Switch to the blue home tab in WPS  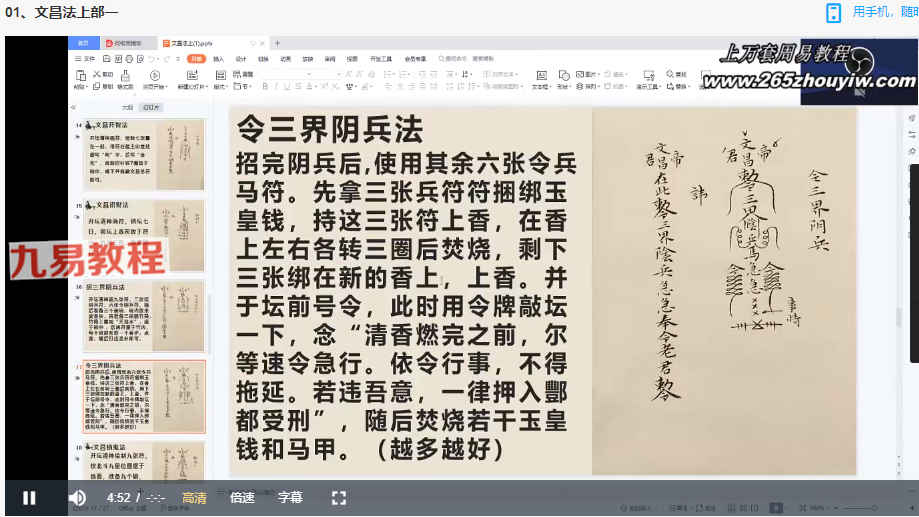pyautogui.click(x=84, y=43)
